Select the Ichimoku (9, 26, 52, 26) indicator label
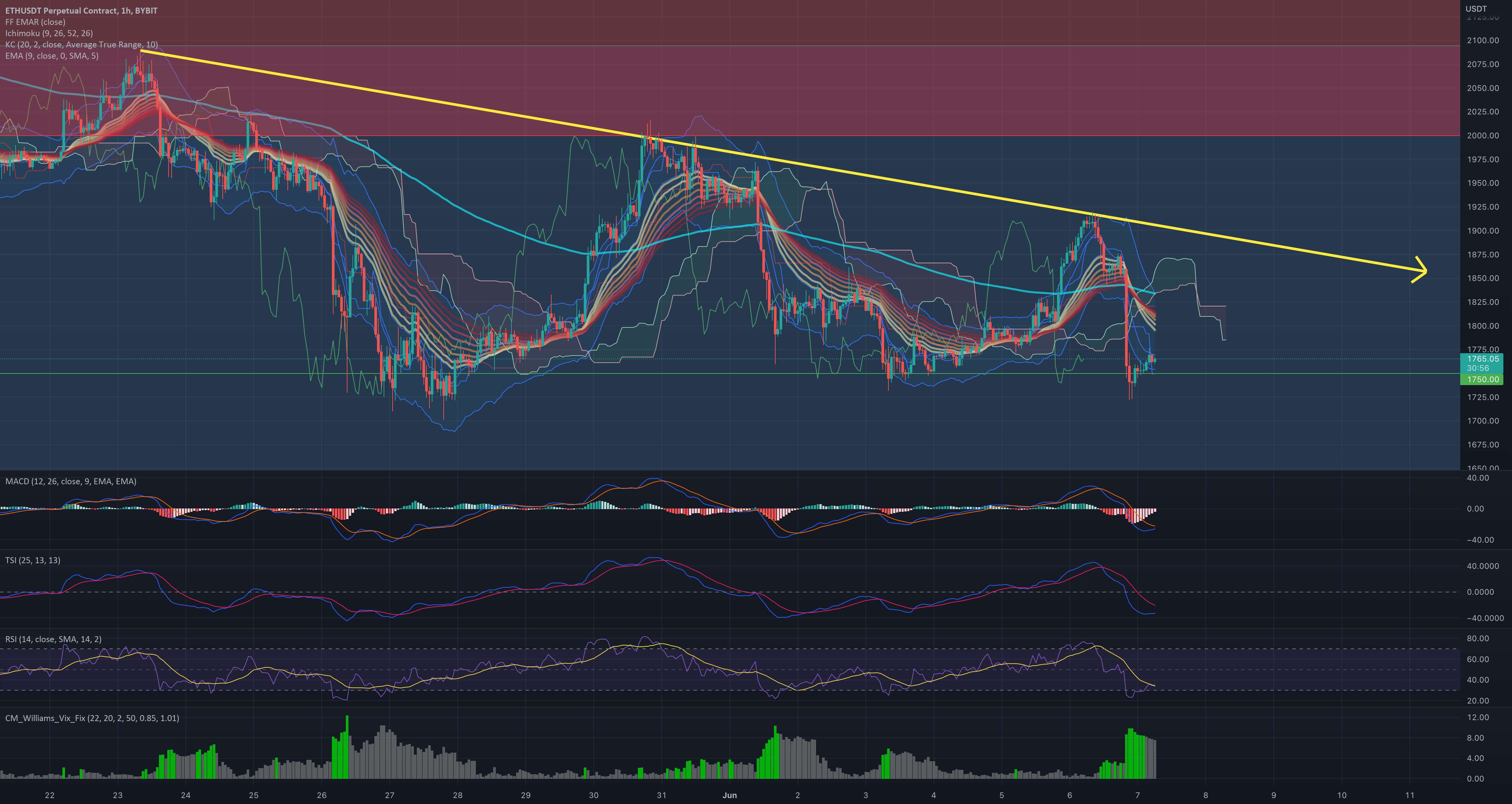1512x804 pixels. pos(49,33)
